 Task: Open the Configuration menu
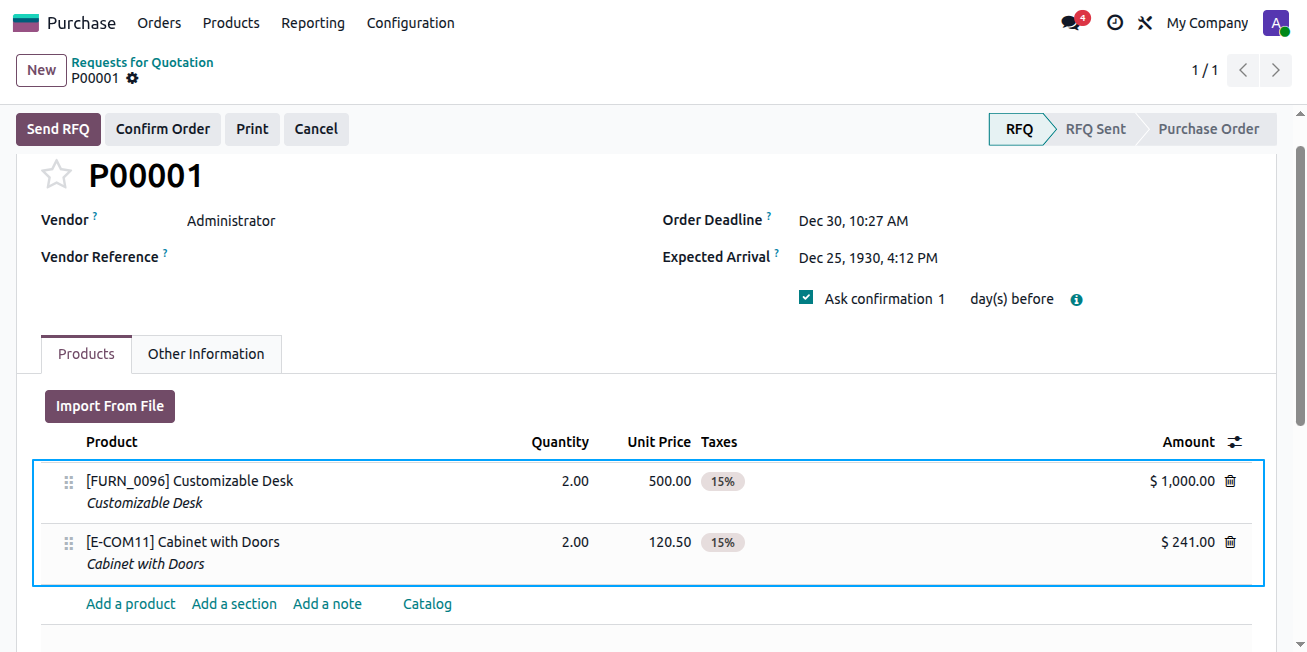(x=411, y=23)
